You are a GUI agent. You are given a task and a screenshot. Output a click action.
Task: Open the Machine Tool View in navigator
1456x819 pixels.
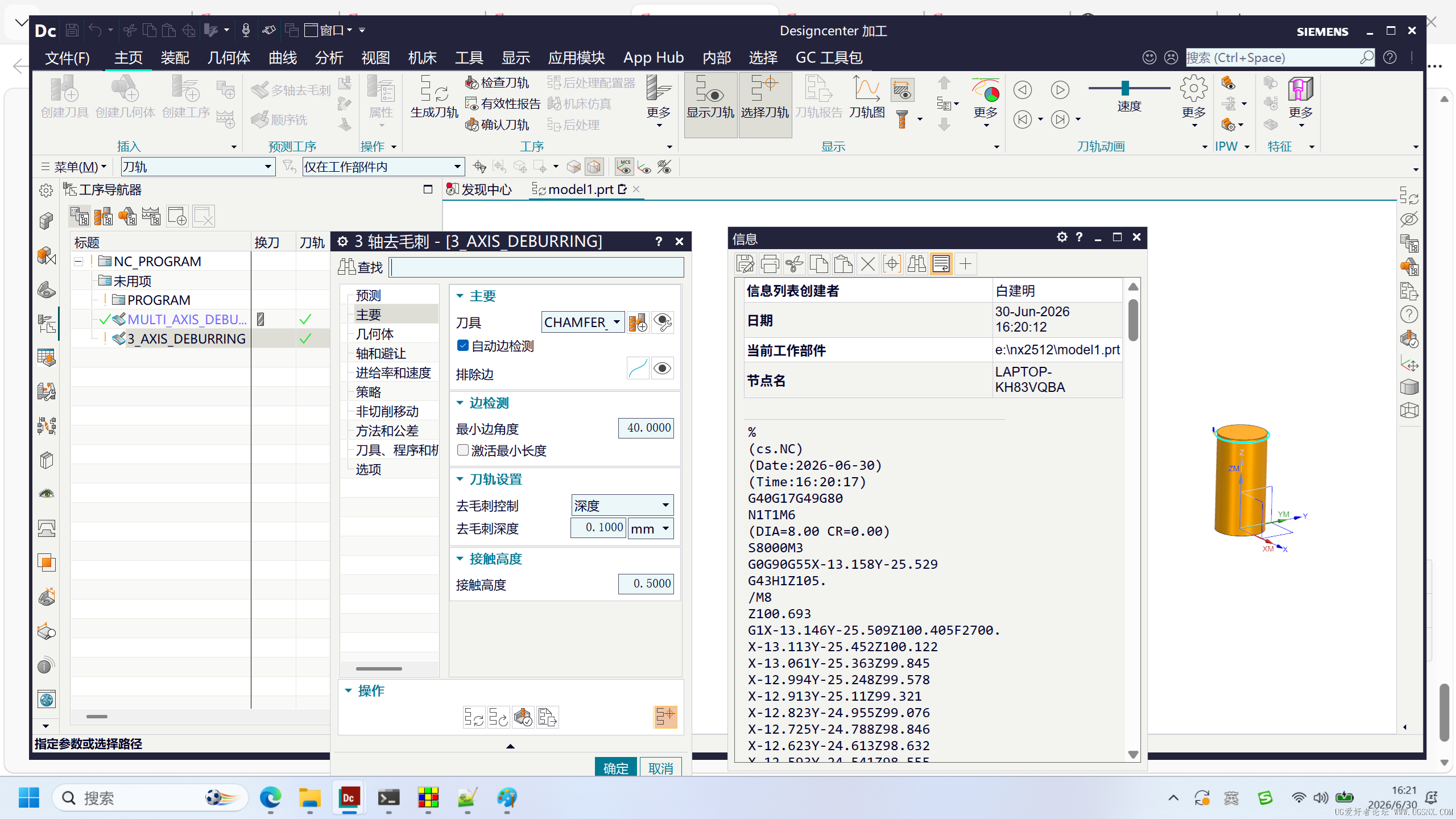click(103, 217)
